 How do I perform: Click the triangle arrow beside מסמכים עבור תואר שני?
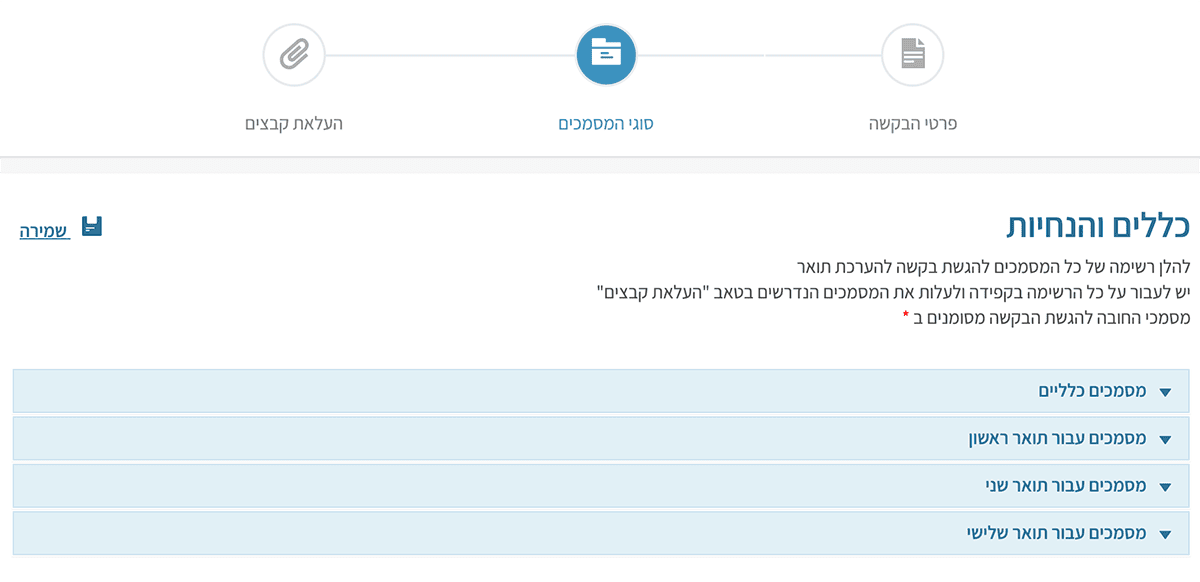[x=1164, y=487]
